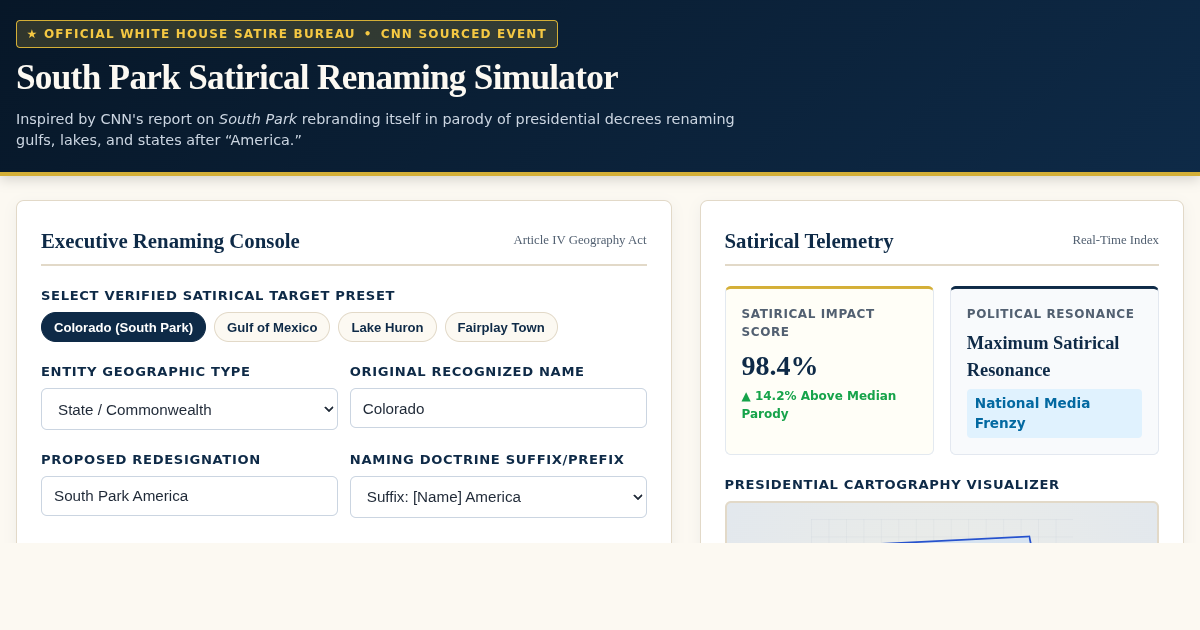Select the Colorado (South Park) preset
This screenshot has height=630, width=1200.
click(x=123, y=327)
